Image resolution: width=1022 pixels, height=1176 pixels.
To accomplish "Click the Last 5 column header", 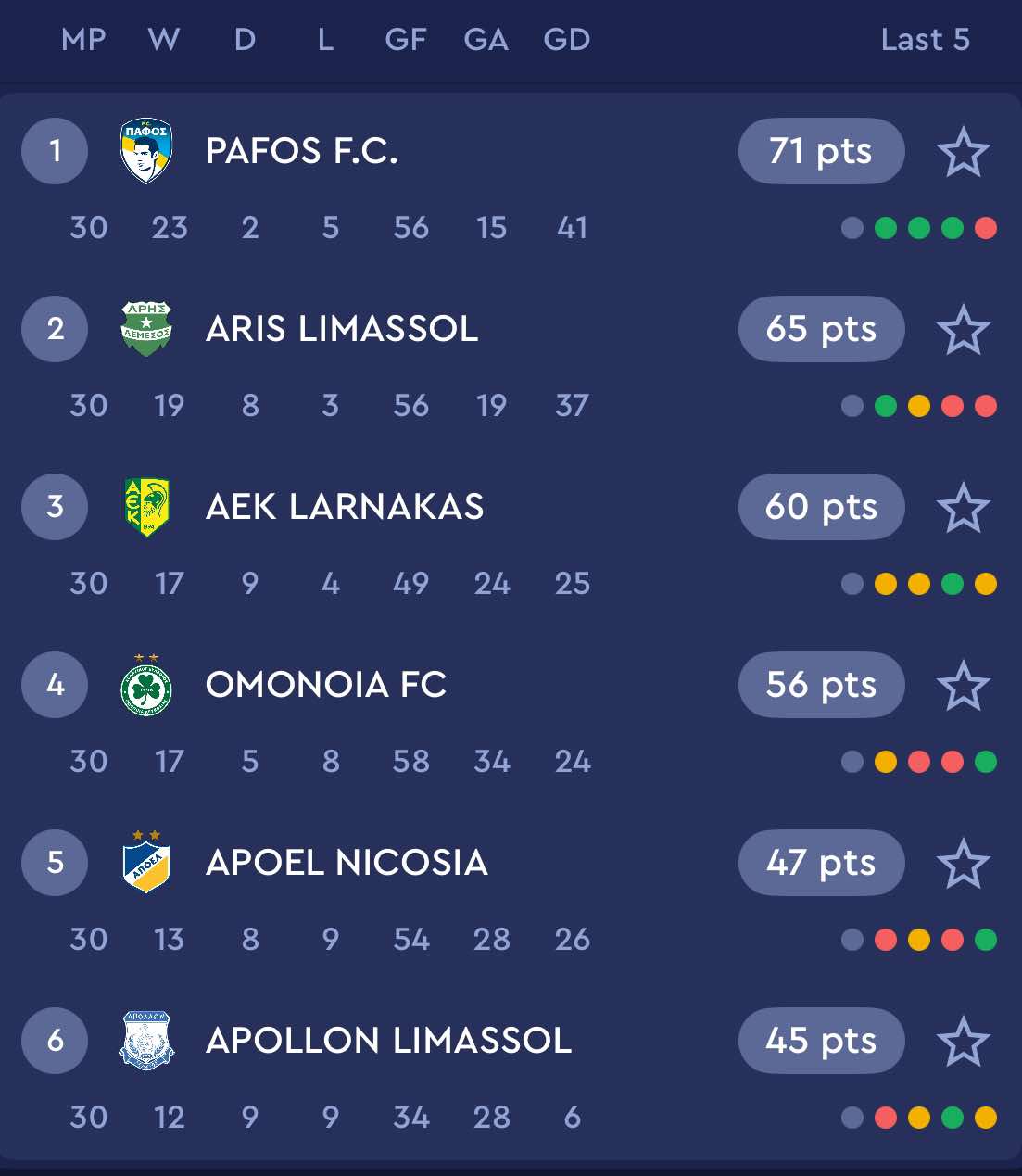I will coord(925,40).
